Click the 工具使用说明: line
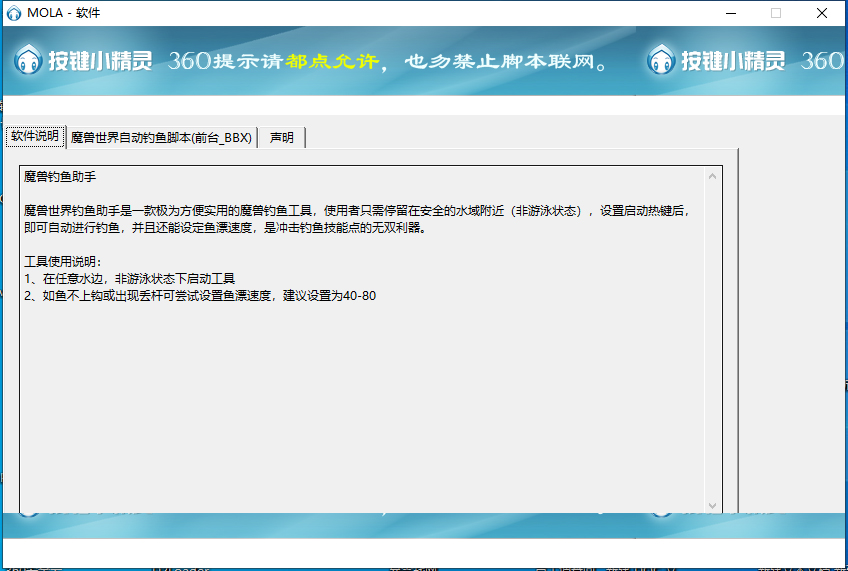This screenshot has height=571, width=848. pyautogui.click(x=63, y=262)
